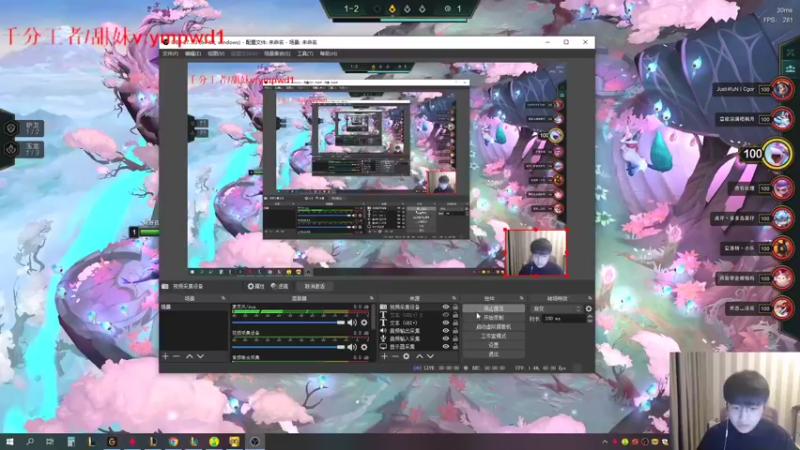Open the transition properties gear icon
This screenshot has height=450, width=800.
pyautogui.click(x=588, y=309)
